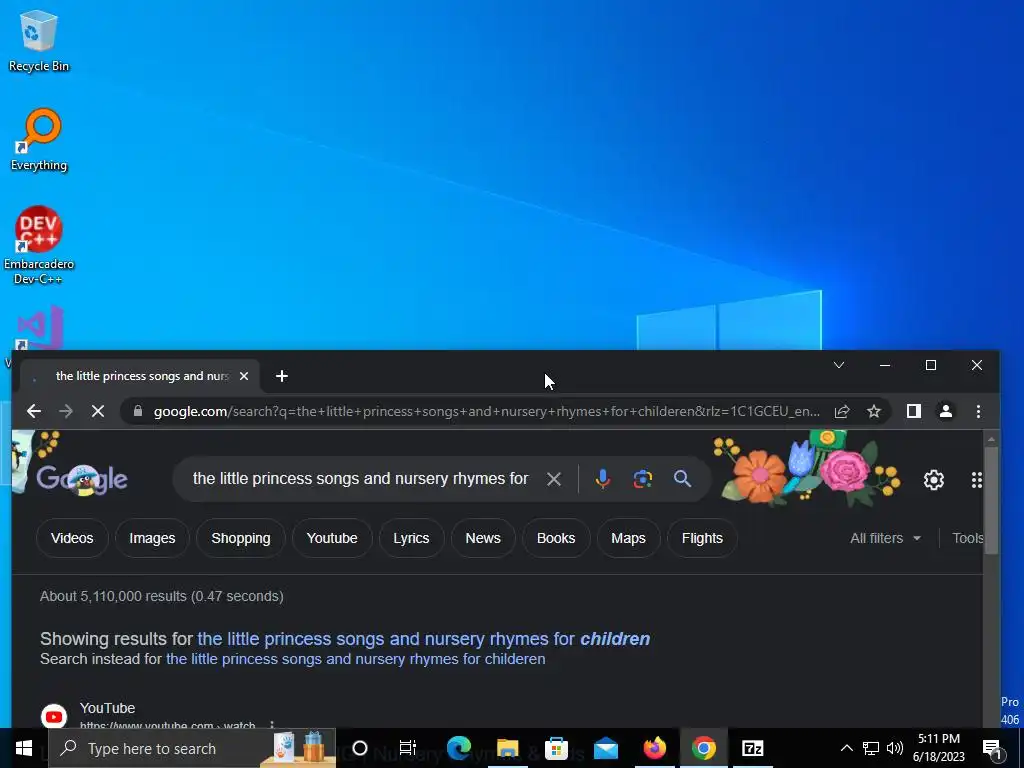This screenshot has width=1024, height=768.
Task: Filter results by News
Action: (x=483, y=538)
